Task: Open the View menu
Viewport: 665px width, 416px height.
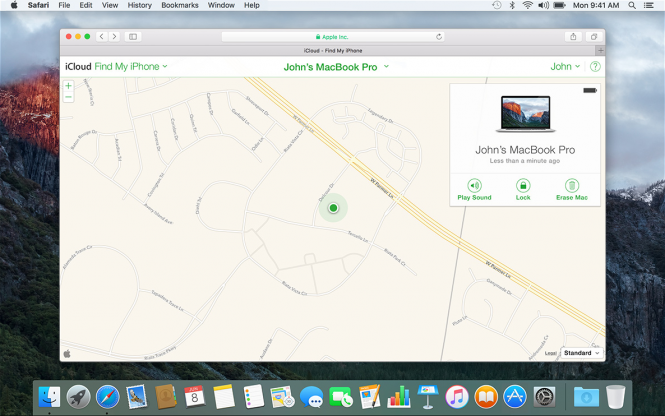Action: click(110, 5)
